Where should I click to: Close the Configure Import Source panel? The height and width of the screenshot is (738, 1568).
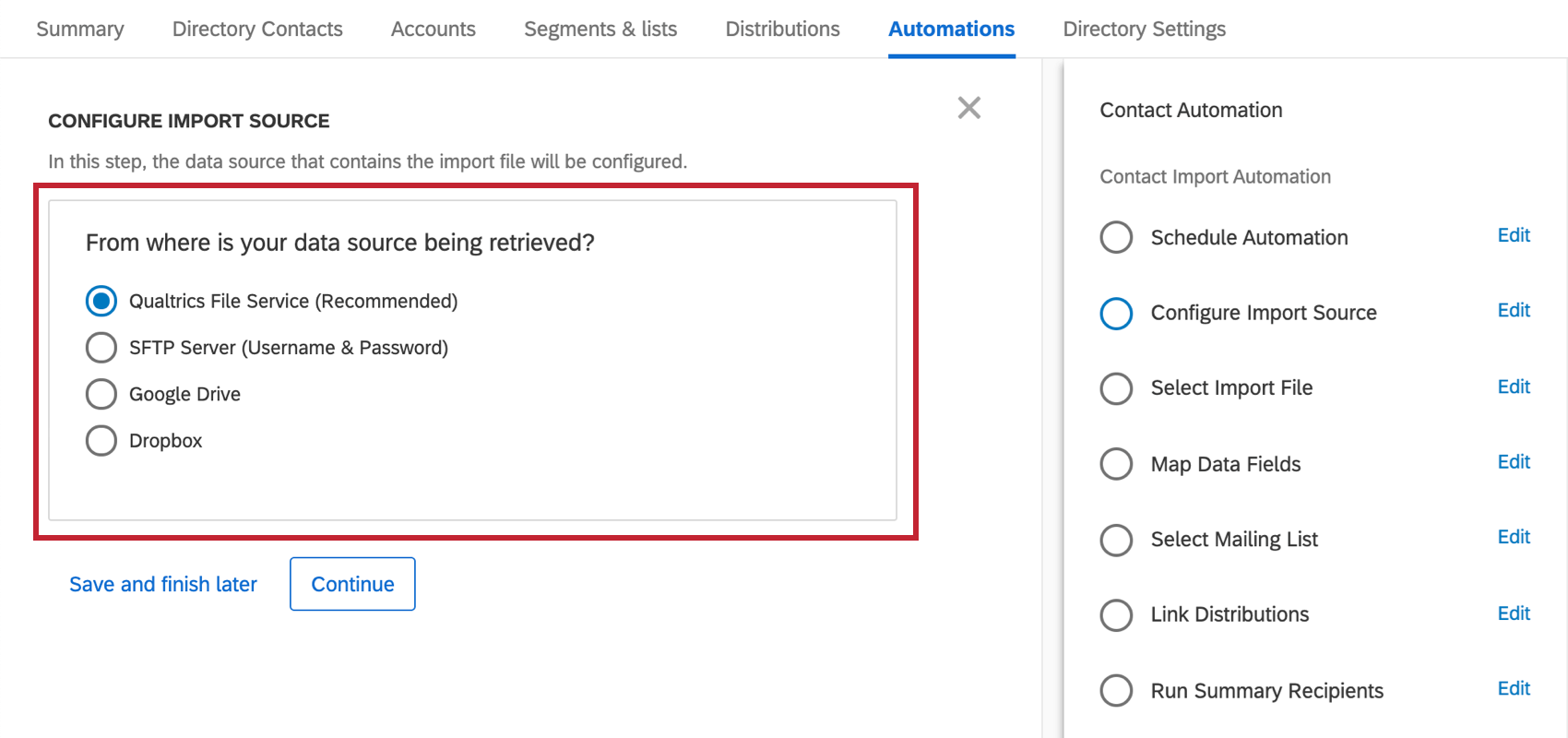968,108
